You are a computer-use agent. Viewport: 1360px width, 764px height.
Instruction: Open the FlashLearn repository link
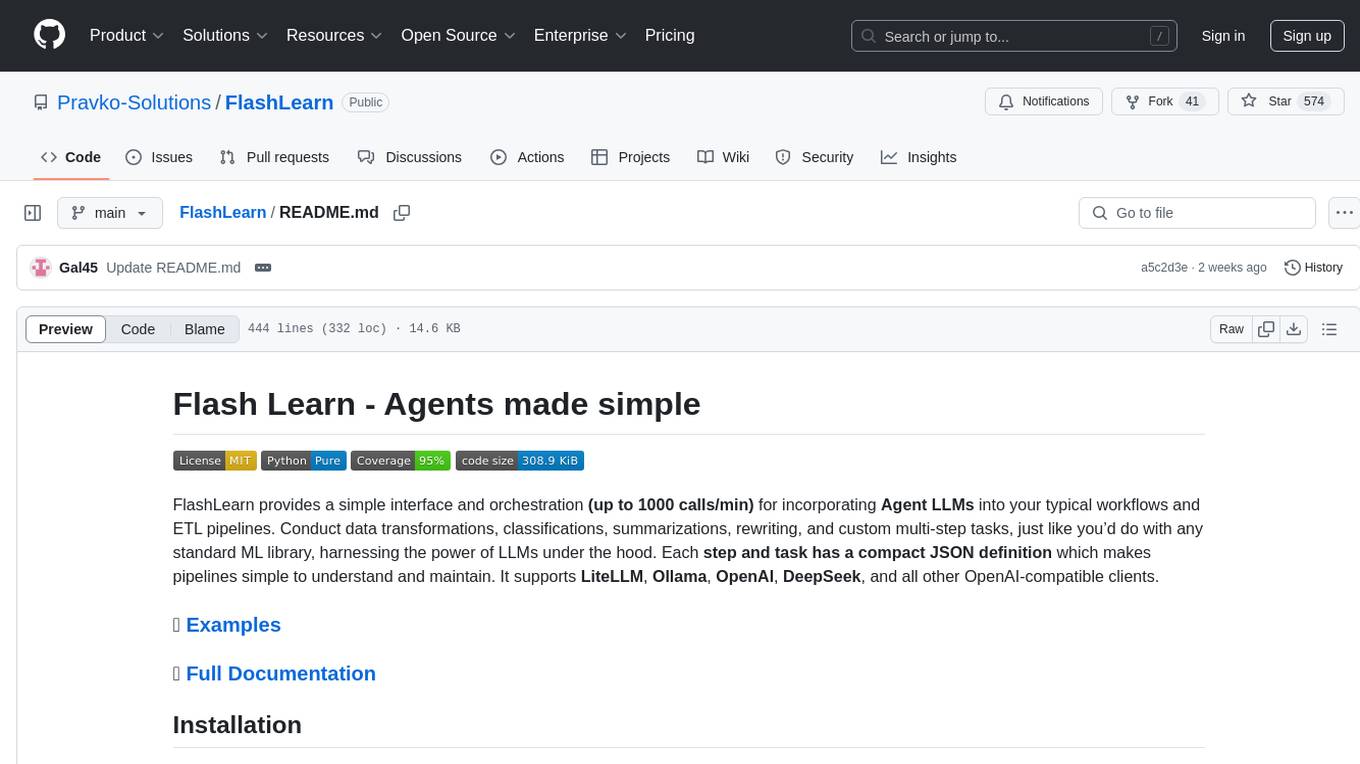click(x=279, y=102)
